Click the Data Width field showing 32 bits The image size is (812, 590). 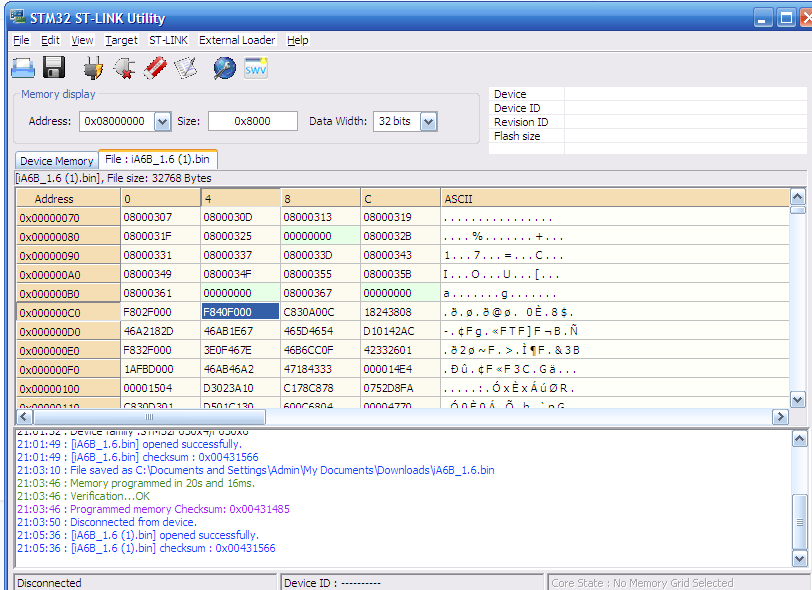(x=397, y=122)
